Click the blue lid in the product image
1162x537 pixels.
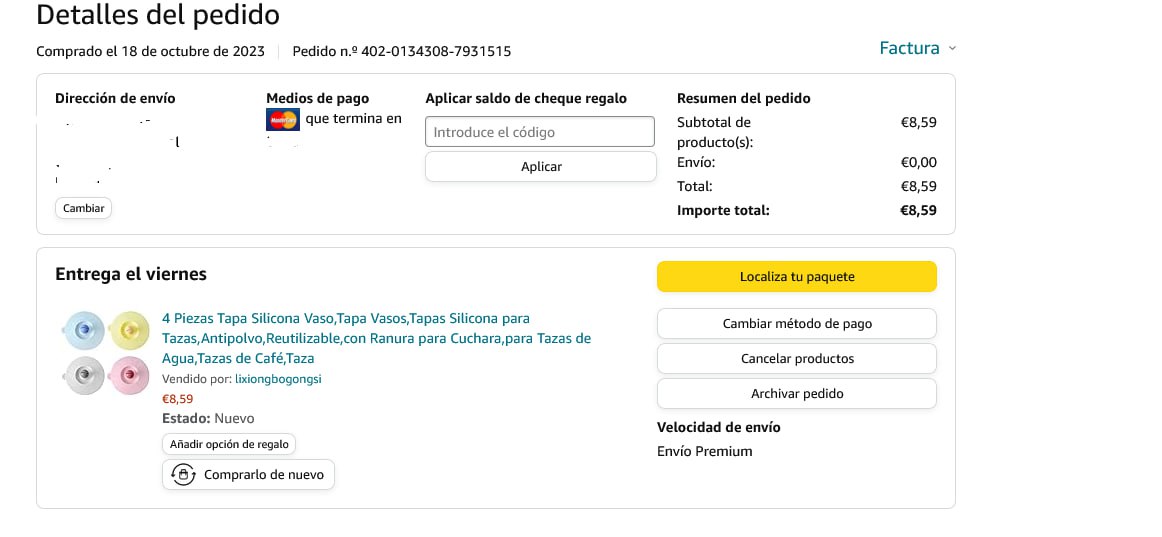tap(84, 328)
